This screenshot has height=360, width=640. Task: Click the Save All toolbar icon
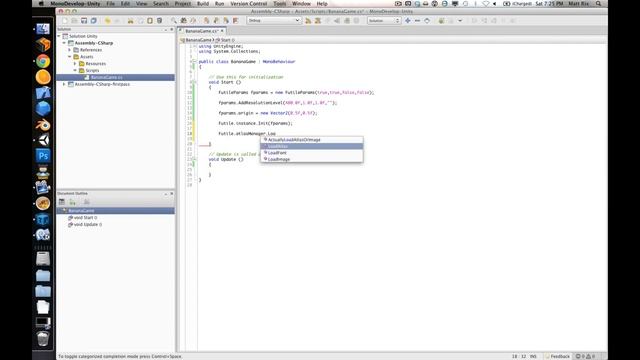(93, 20)
